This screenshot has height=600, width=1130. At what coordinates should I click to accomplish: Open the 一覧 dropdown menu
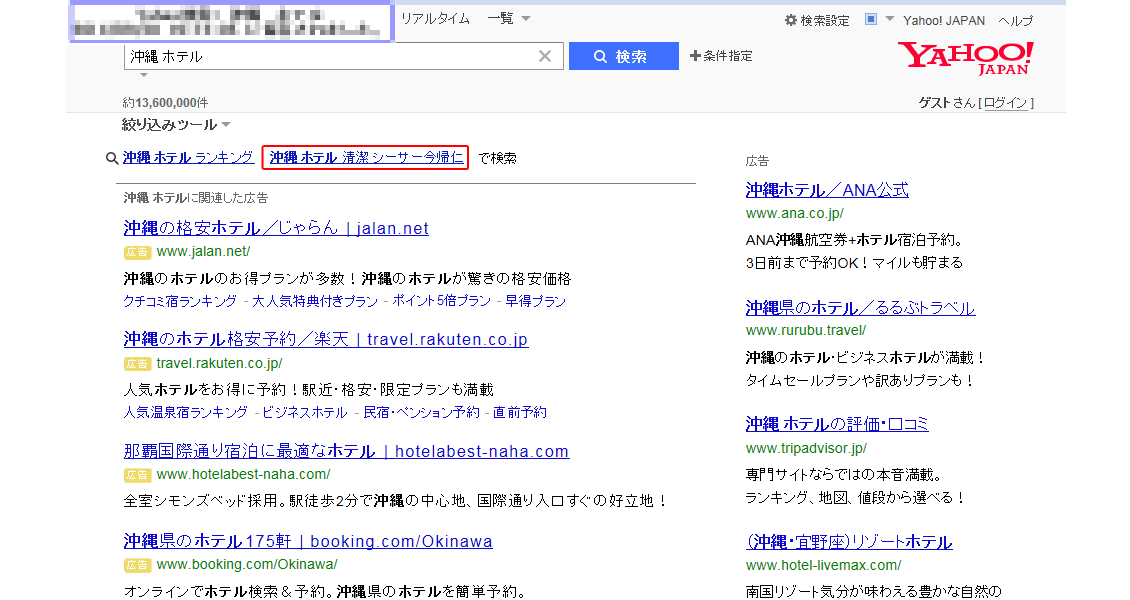click(x=509, y=19)
